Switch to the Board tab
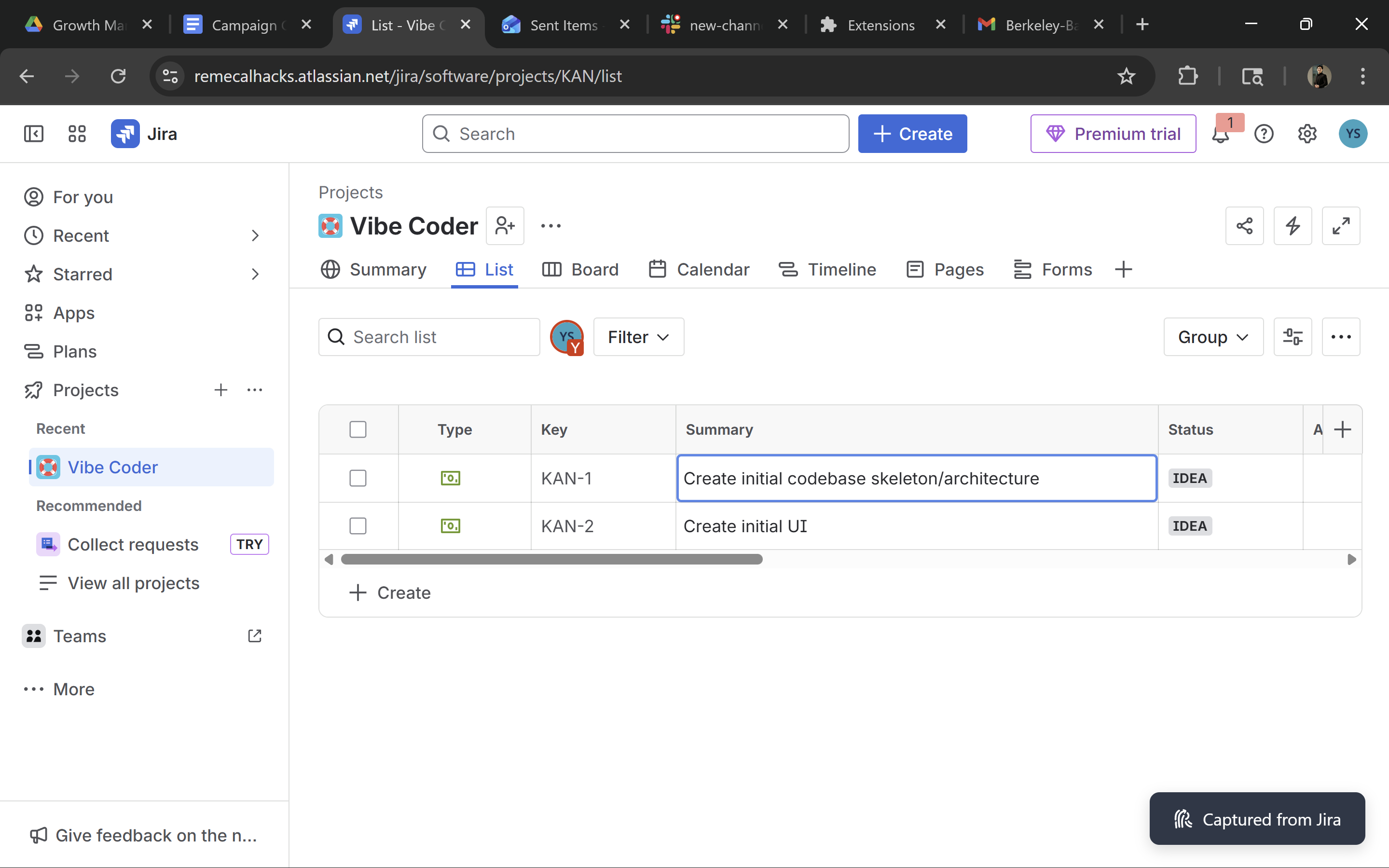This screenshot has width=1389, height=868. tap(580, 269)
